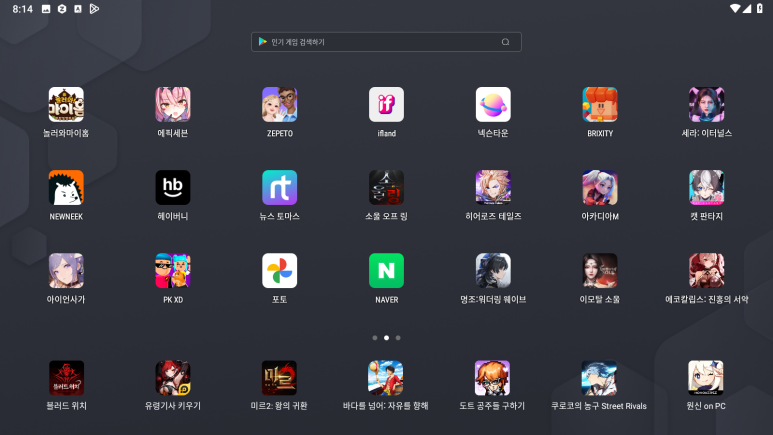Open 쿠로코의 농구 Street Rivals icon
Image resolution: width=773 pixels, height=435 pixels.
[x=599, y=378]
